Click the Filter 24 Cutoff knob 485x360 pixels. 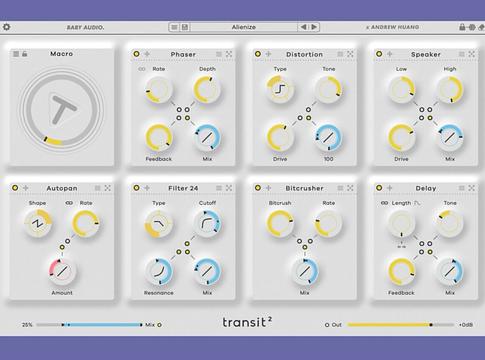coord(207,223)
